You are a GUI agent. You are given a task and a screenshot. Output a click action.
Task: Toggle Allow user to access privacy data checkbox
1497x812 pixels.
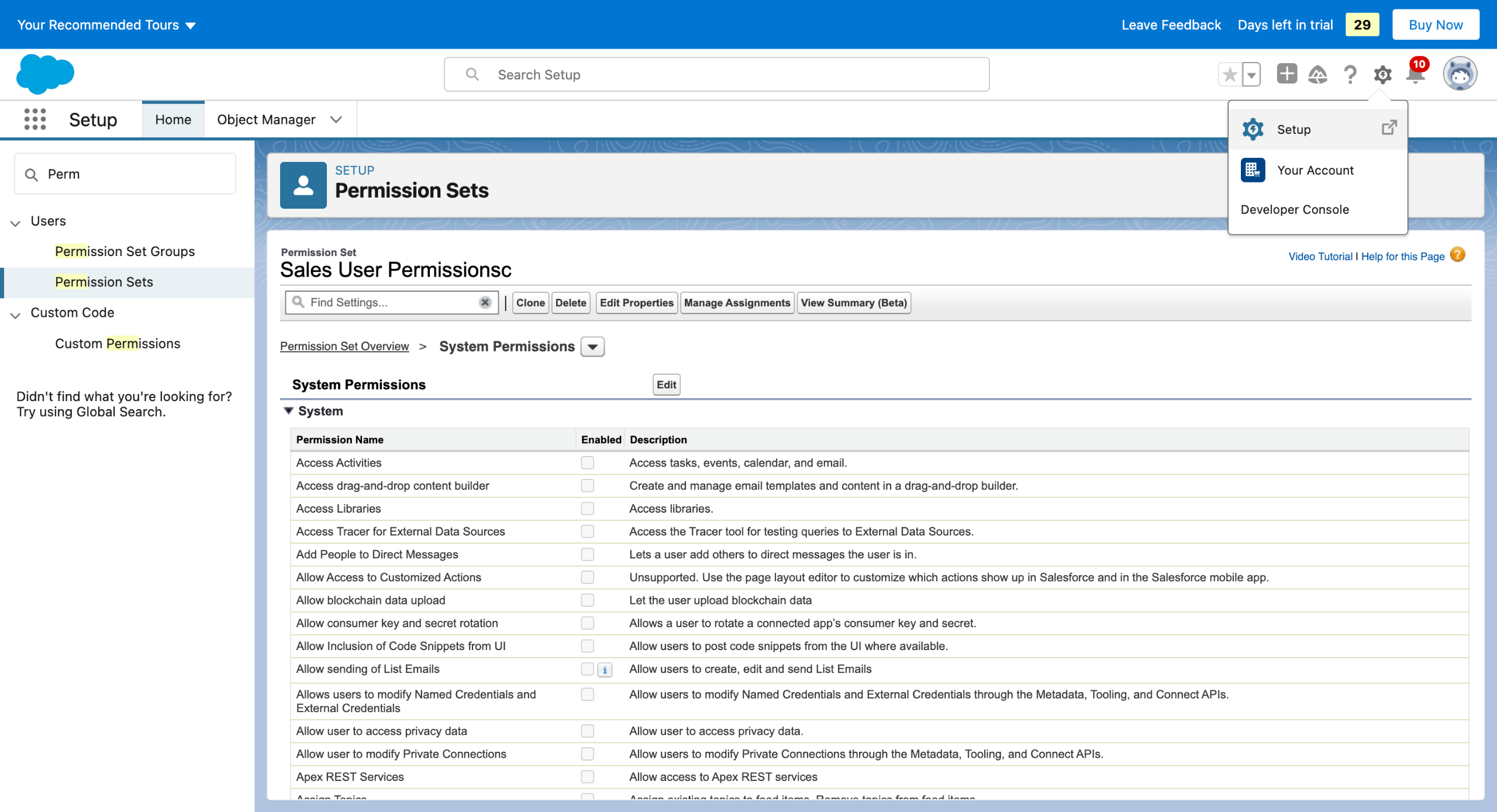(x=587, y=731)
